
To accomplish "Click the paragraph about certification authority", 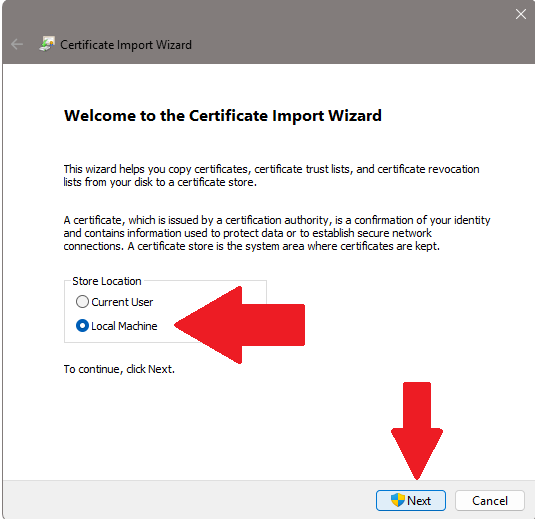I will point(277,233).
